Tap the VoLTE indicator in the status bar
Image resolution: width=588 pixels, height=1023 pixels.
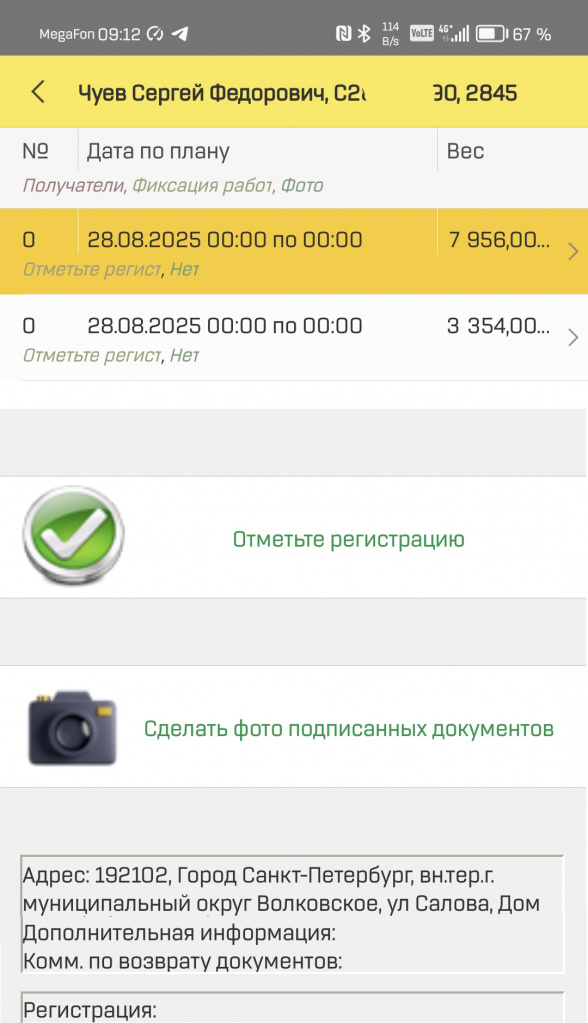pos(422,33)
